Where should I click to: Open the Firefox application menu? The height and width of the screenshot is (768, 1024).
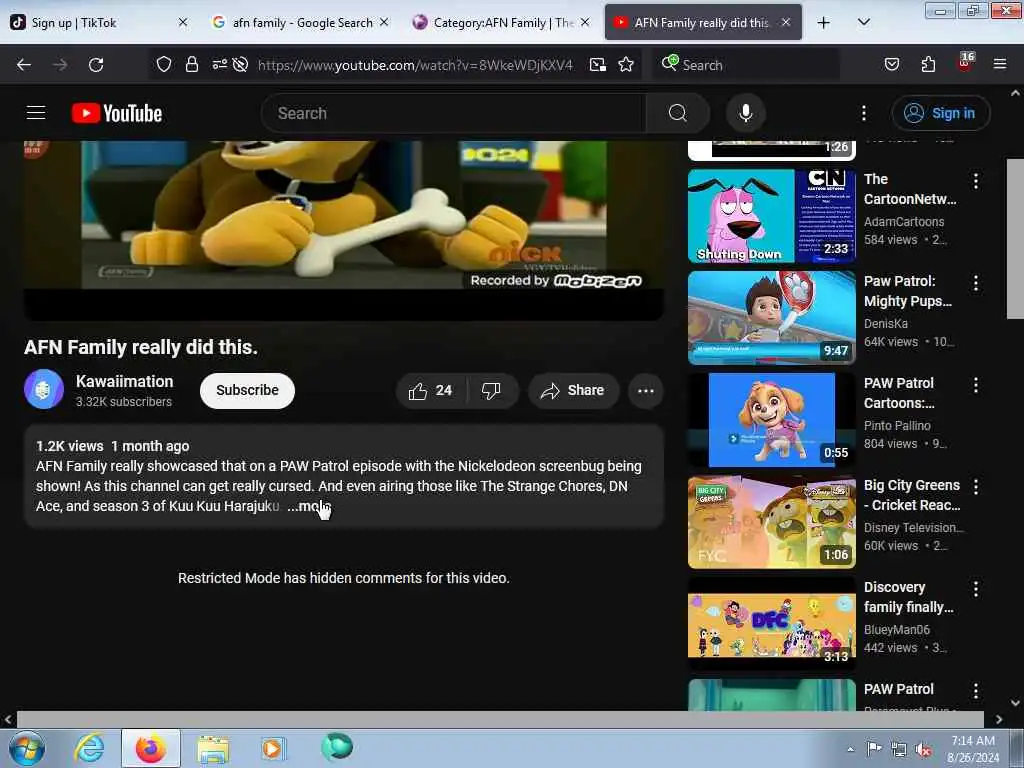(999, 65)
